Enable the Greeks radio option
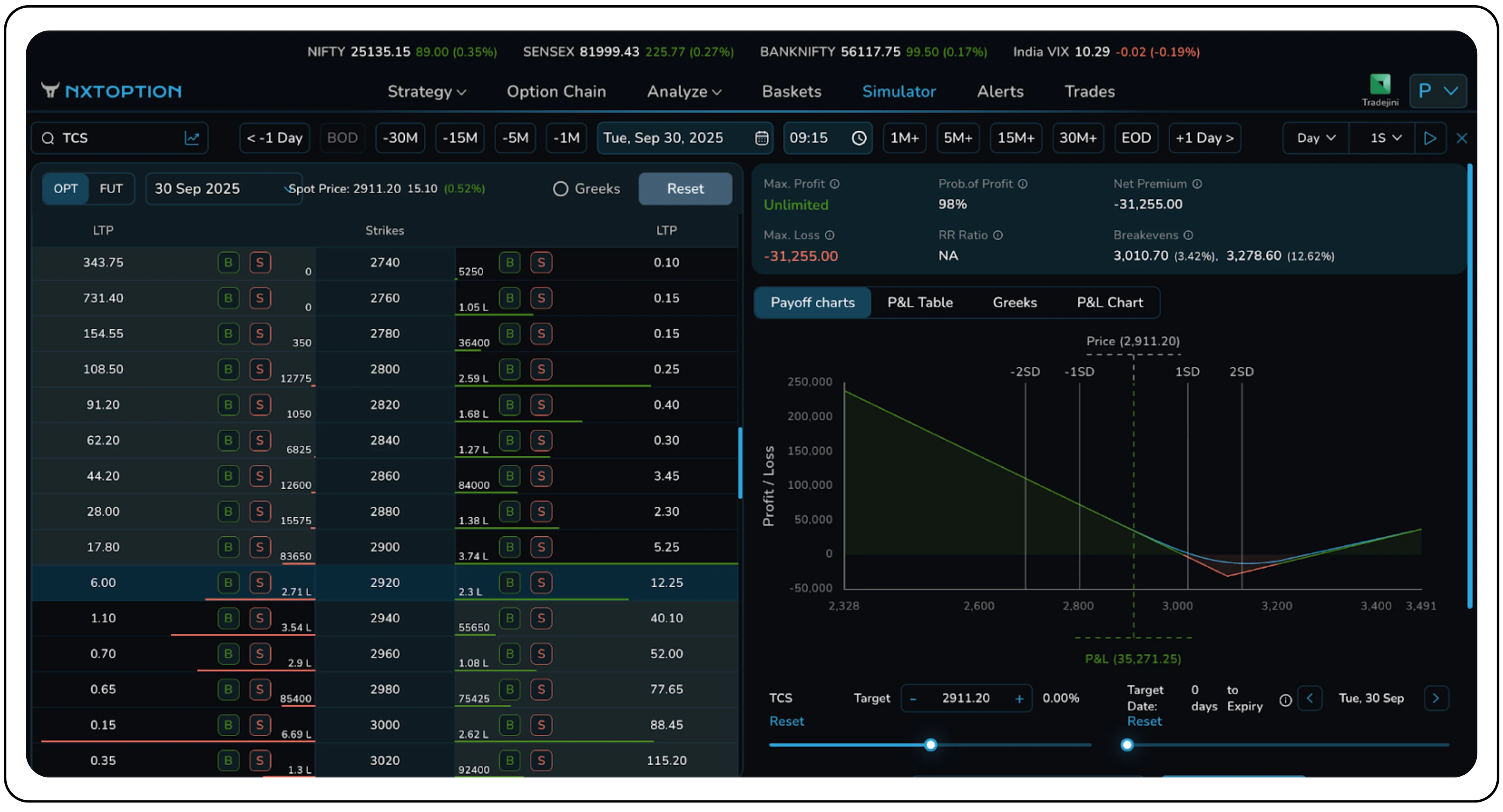The image size is (1503, 812). coord(561,189)
